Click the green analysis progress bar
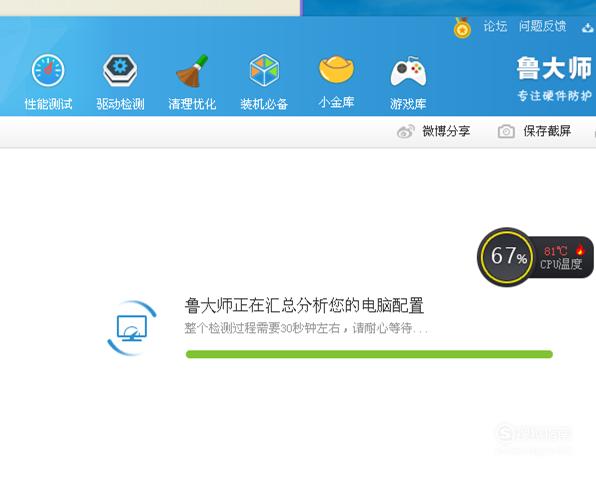 click(x=369, y=354)
